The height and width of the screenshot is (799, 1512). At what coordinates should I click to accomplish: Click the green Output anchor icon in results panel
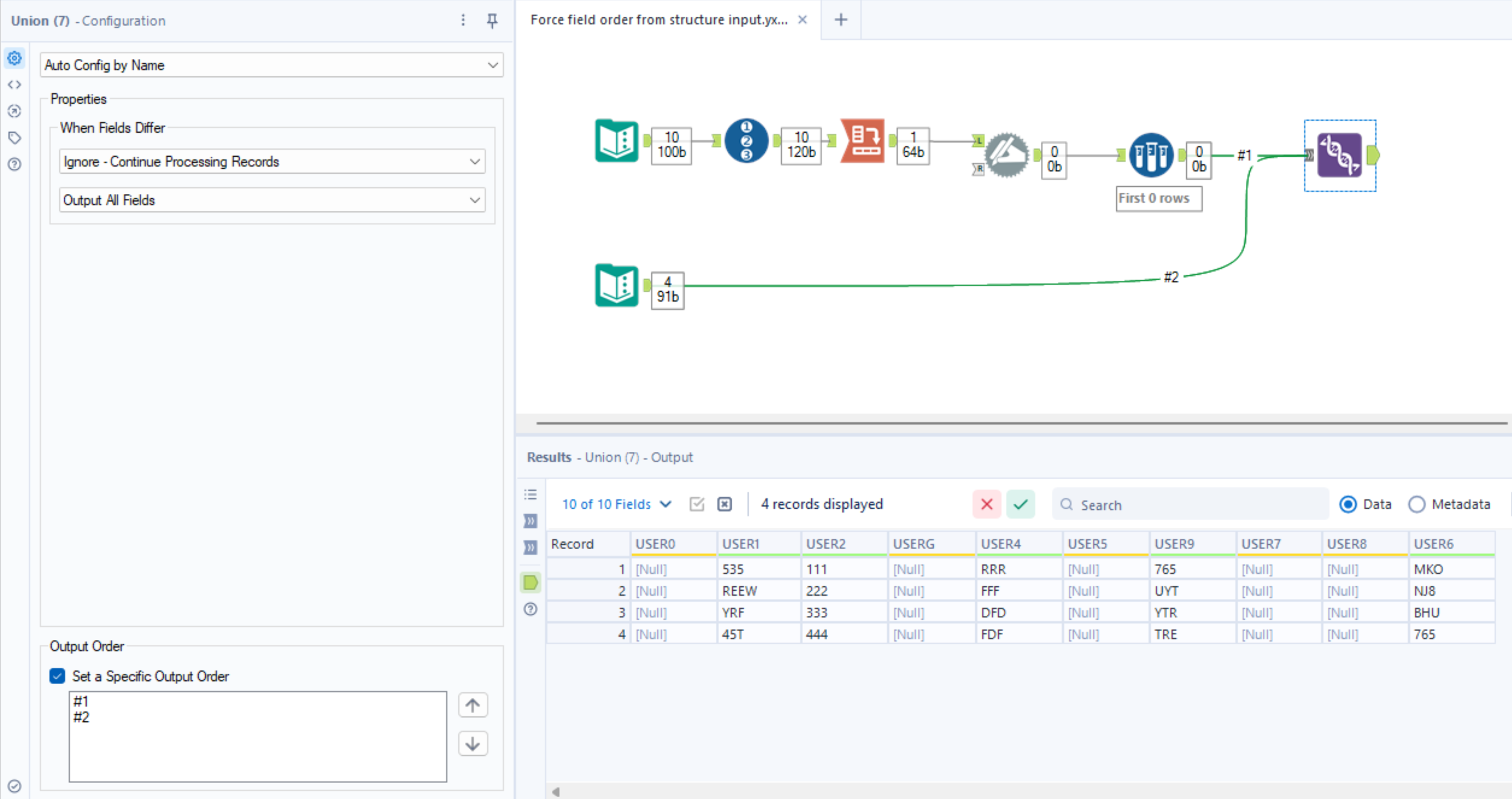click(530, 582)
